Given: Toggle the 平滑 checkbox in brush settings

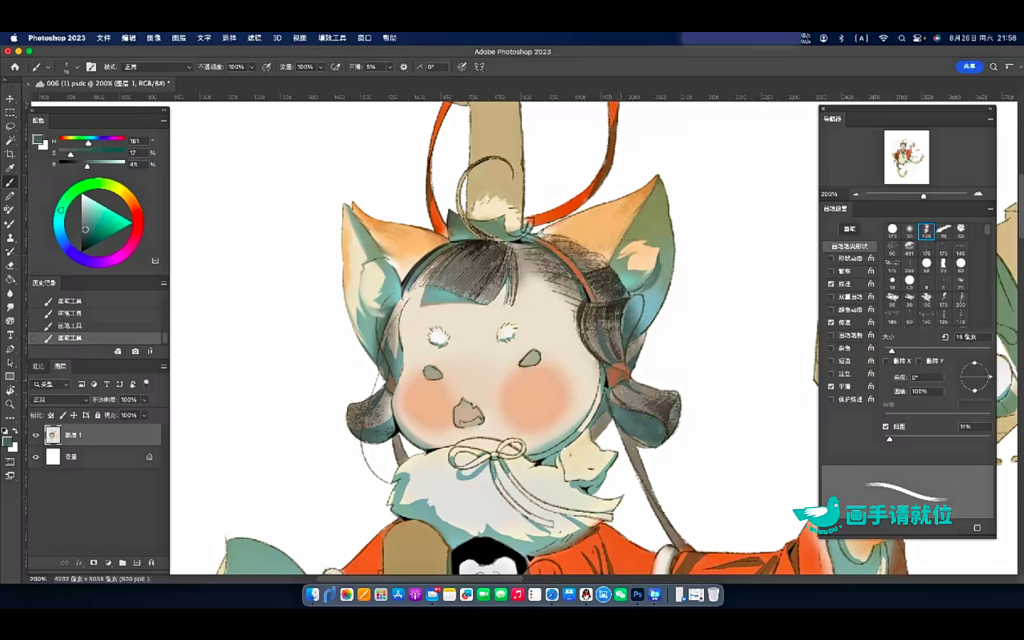Looking at the screenshot, I should (831, 386).
